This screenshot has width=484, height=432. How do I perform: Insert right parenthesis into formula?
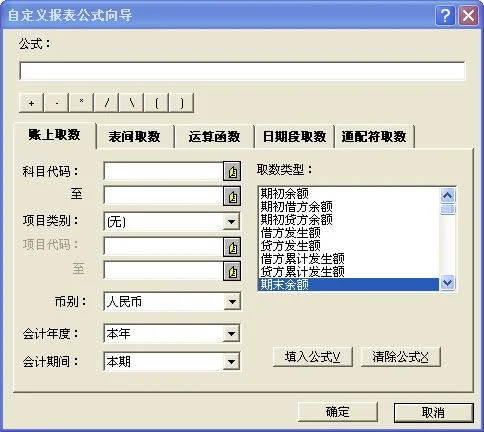[182, 103]
